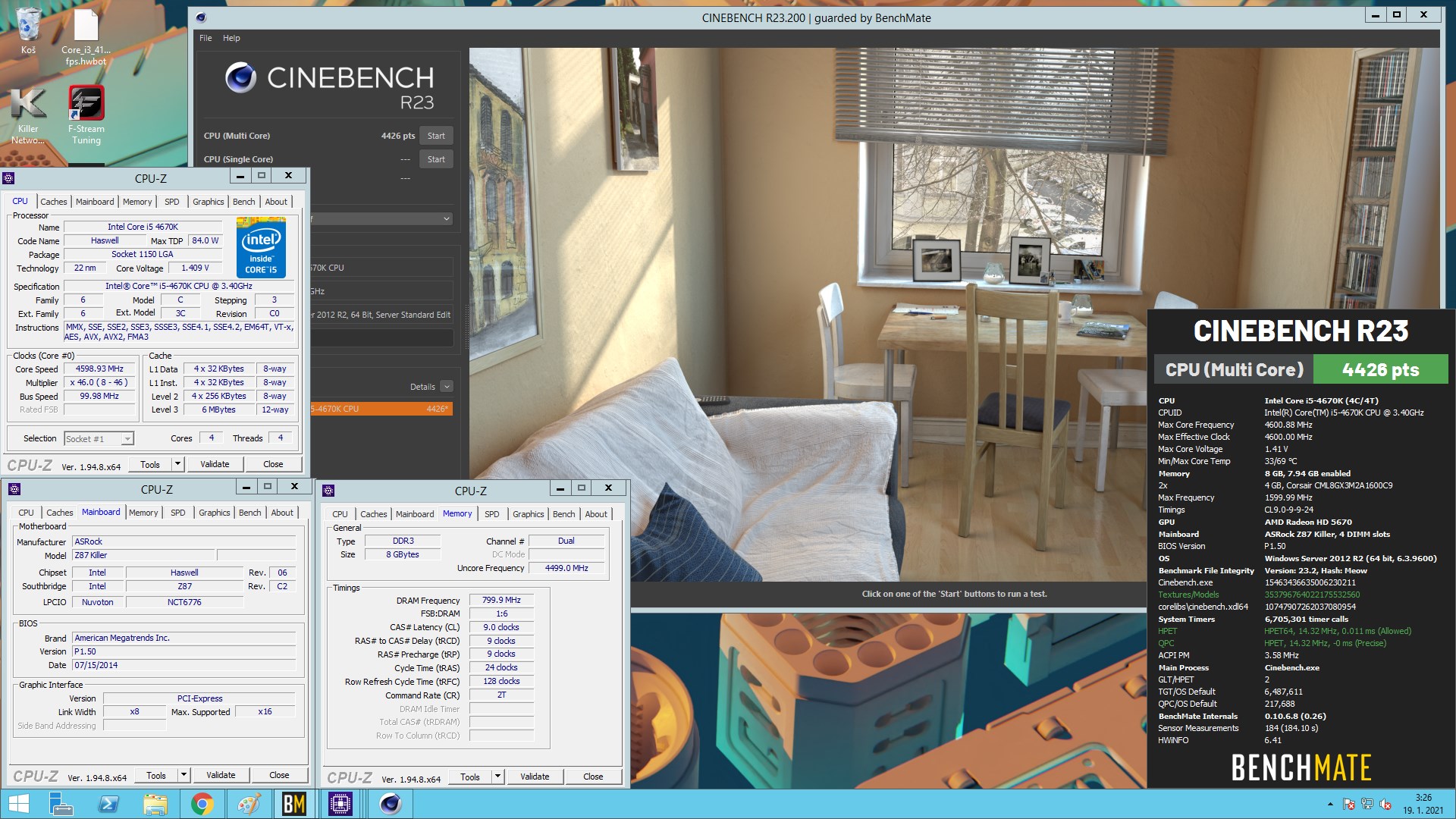Click the CAS# Latency 9.0 clocks field

click(501, 627)
